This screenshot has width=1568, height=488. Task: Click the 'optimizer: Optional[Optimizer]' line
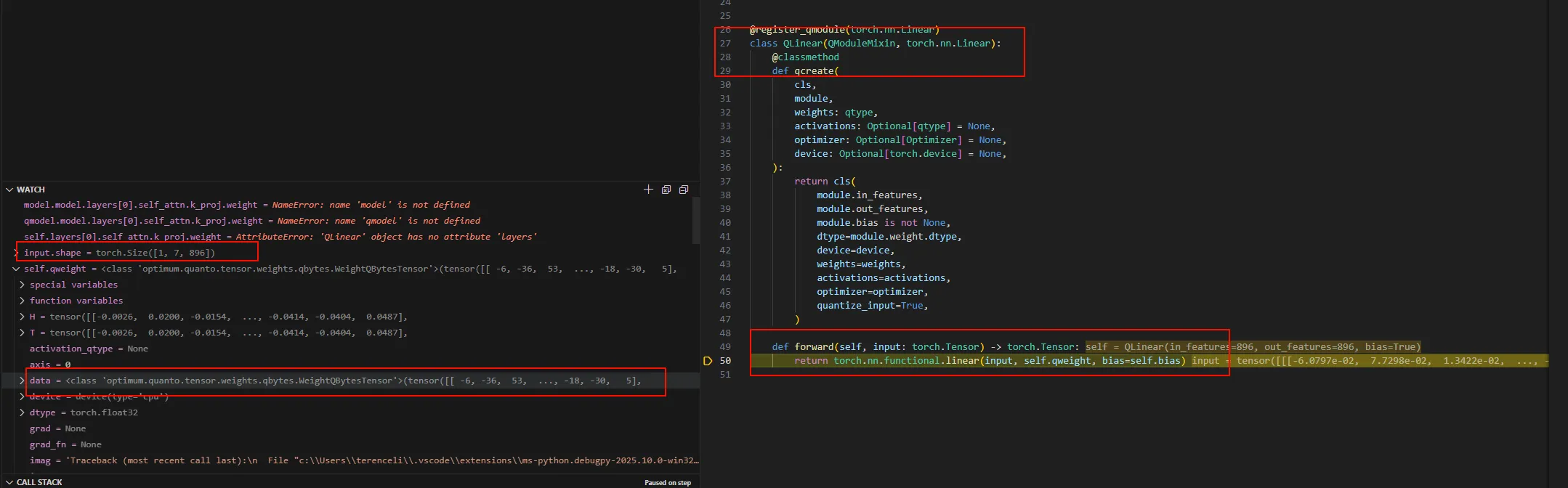click(x=900, y=140)
